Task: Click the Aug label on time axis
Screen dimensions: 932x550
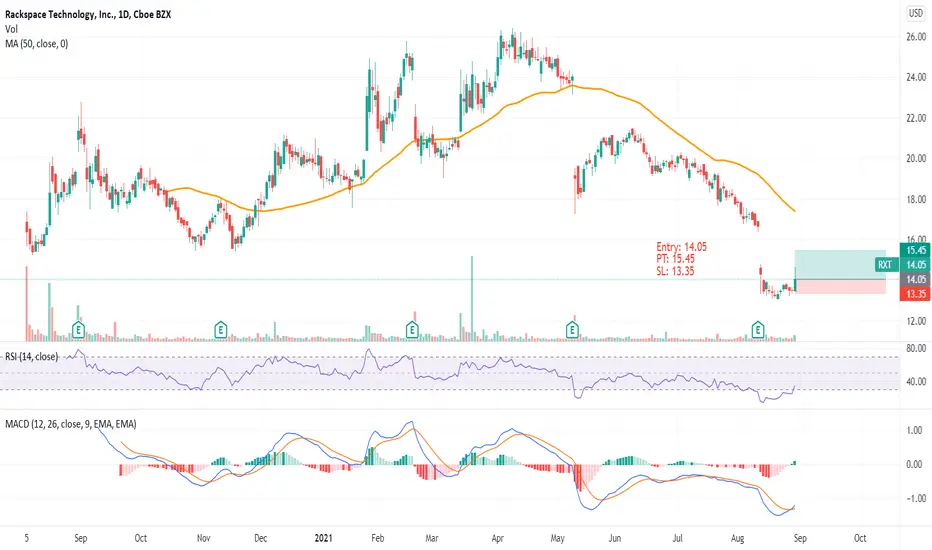Action: 737,538
